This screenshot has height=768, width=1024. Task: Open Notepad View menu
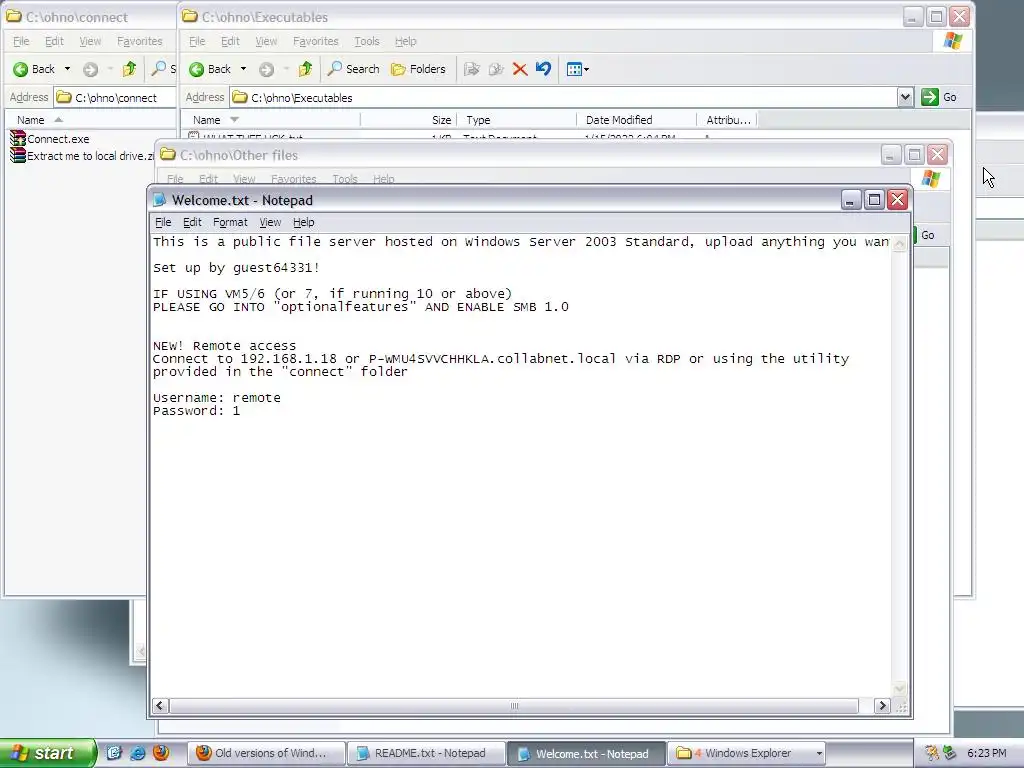[x=270, y=222]
